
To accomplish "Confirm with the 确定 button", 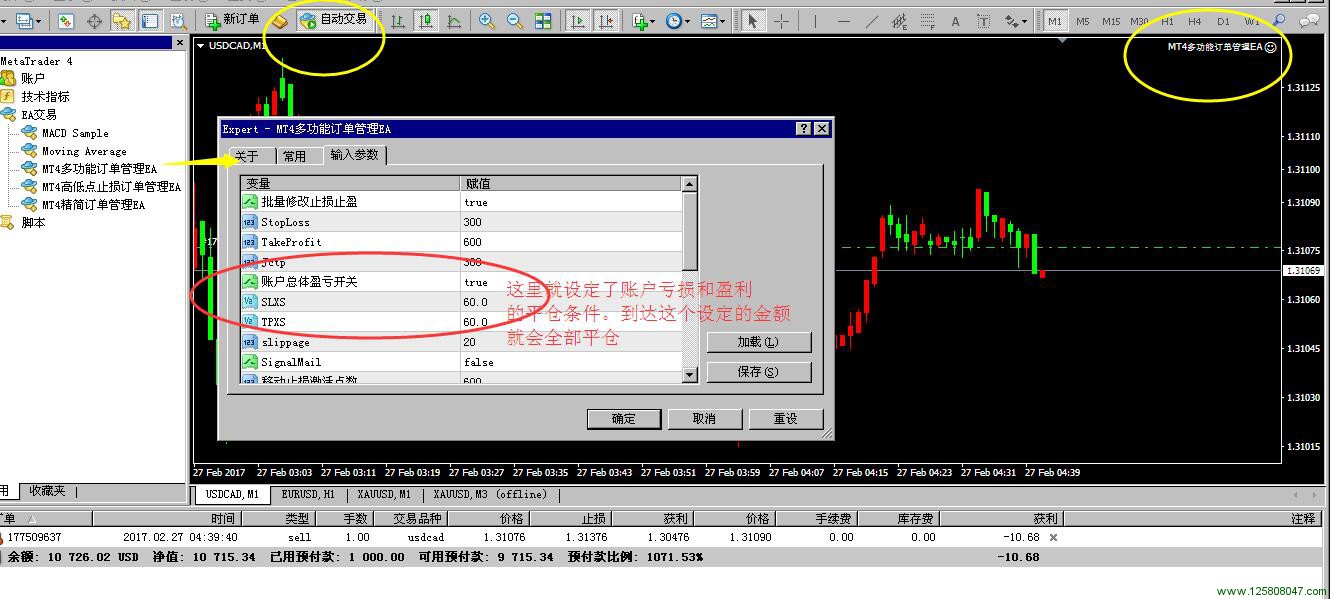I will point(624,419).
